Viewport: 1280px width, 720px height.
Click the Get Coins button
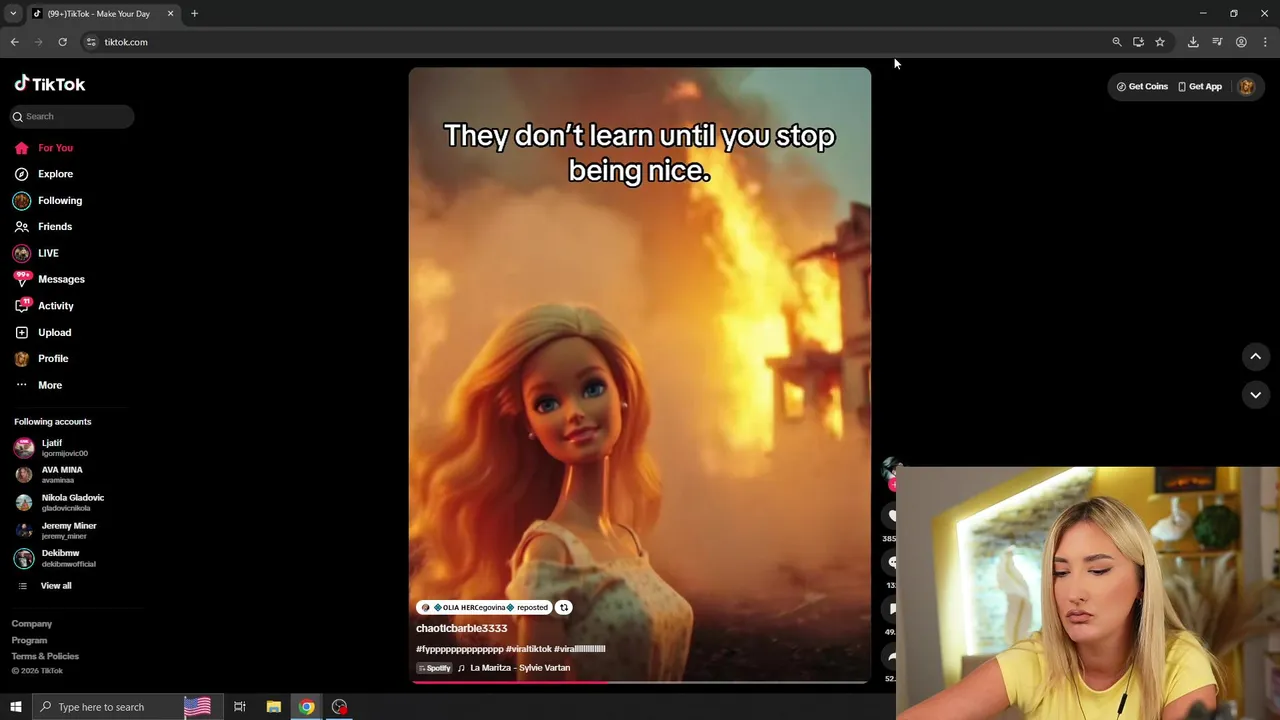point(1142,87)
